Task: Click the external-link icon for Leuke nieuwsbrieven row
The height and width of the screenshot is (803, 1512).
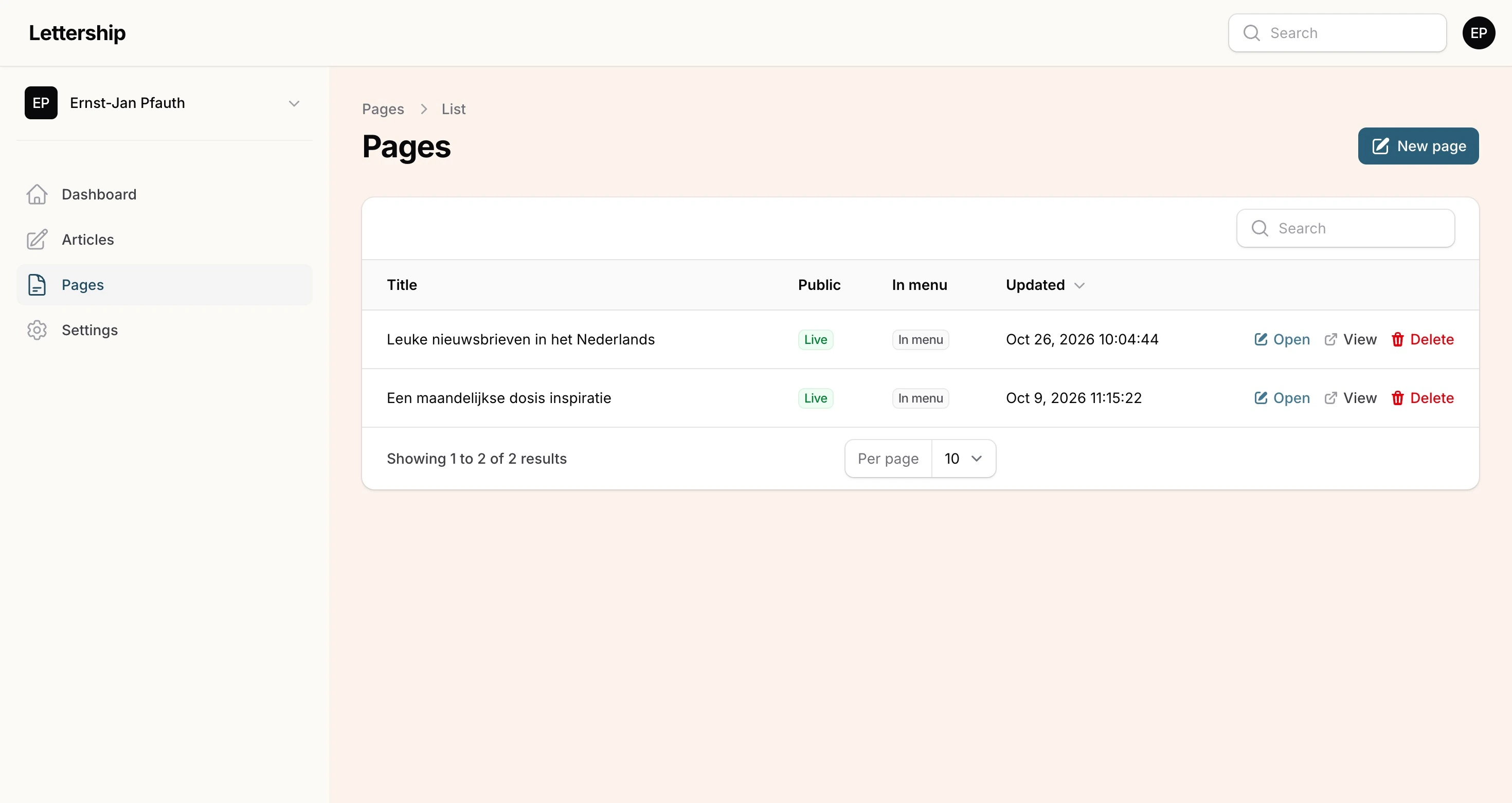Action: [1330, 339]
